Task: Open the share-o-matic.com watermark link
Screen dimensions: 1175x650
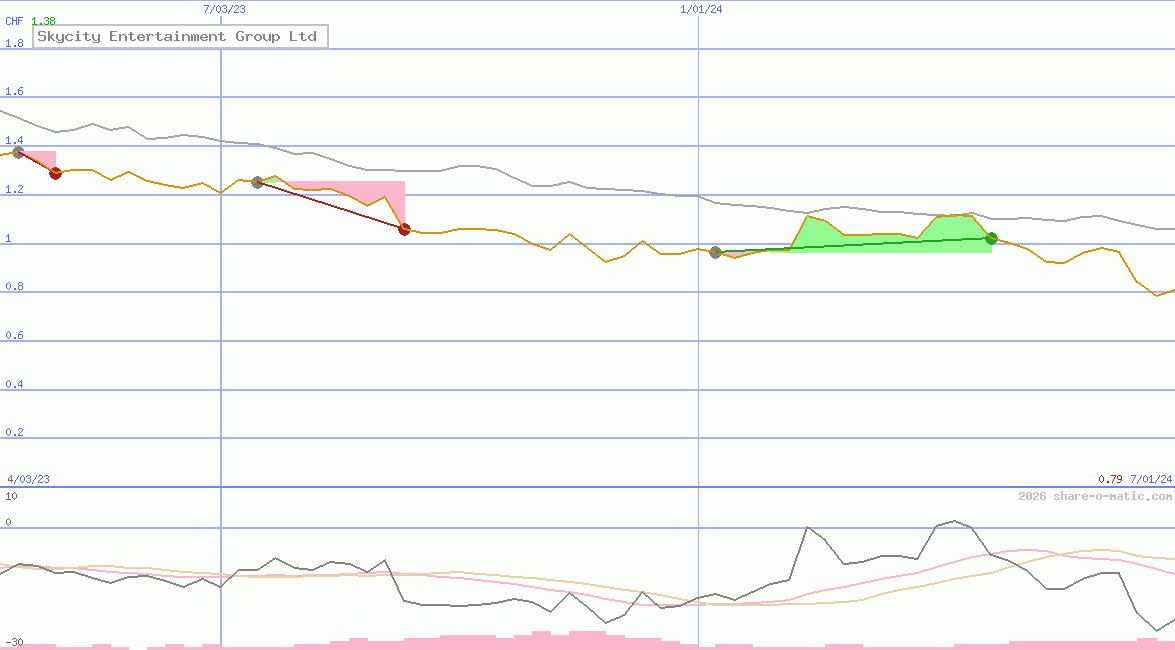Action: coord(1095,496)
